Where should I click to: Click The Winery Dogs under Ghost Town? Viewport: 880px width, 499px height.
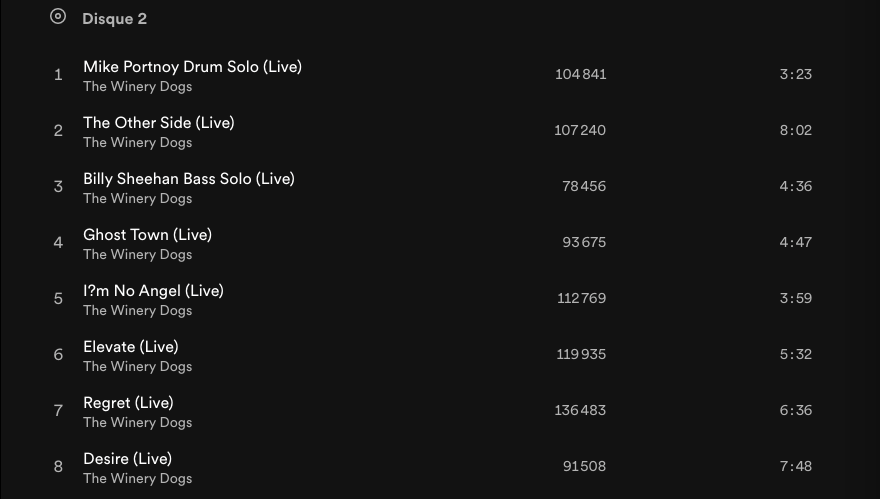pyautogui.click(x=137, y=255)
